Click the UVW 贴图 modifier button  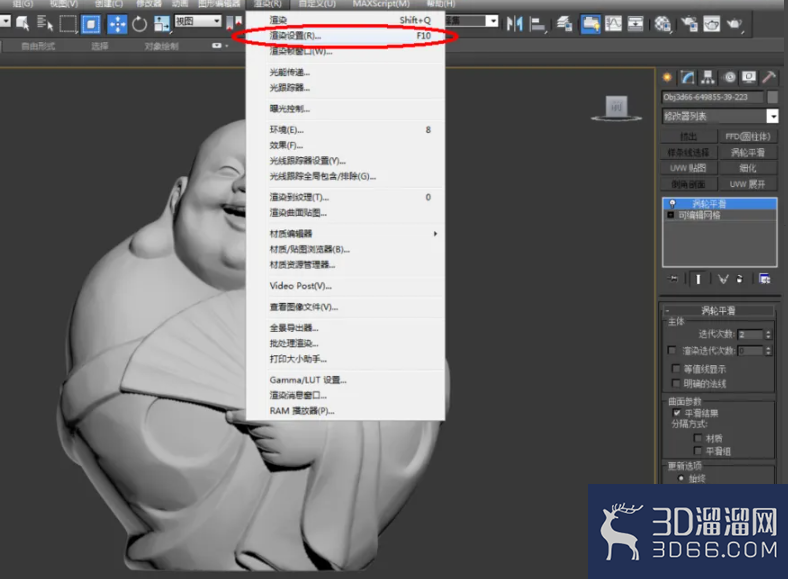coord(688,168)
